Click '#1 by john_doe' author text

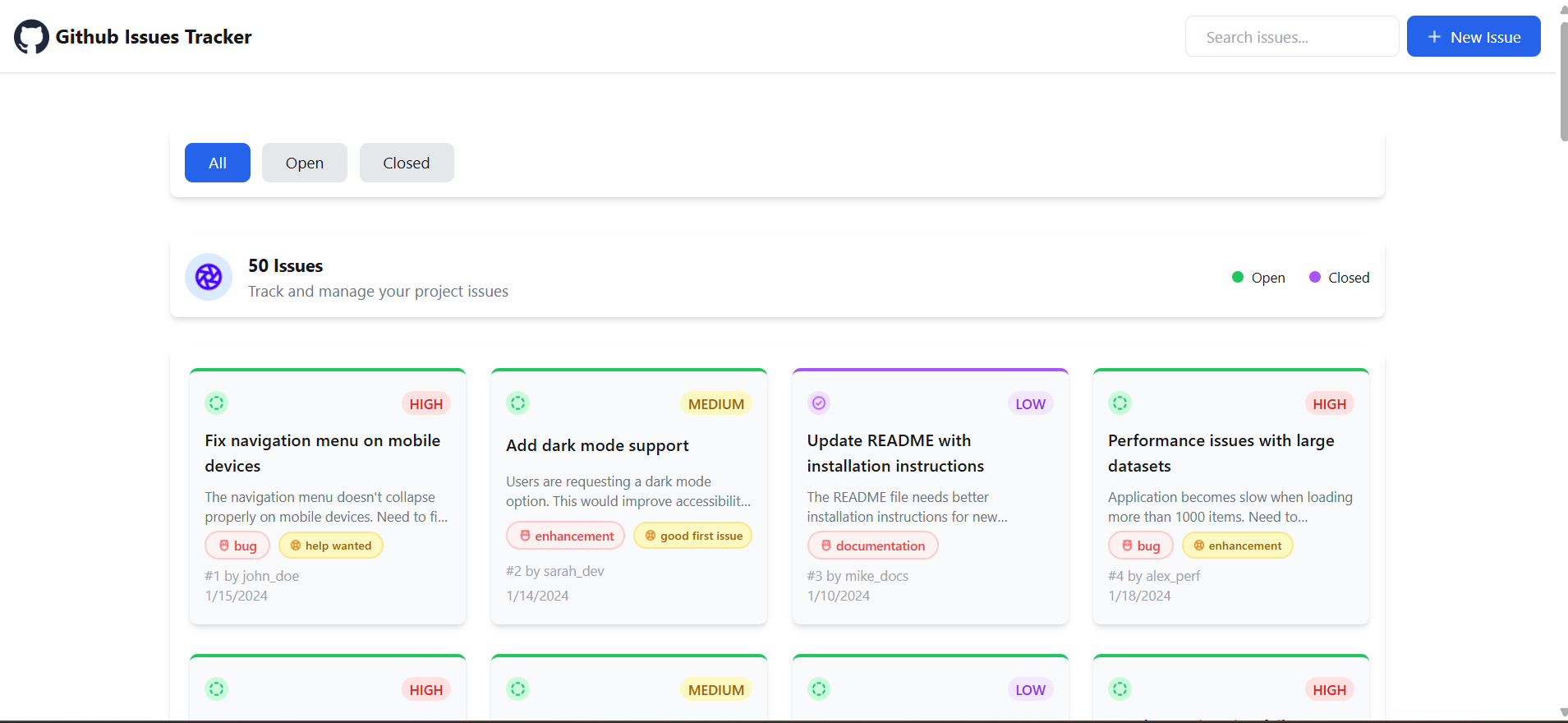click(x=252, y=576)
